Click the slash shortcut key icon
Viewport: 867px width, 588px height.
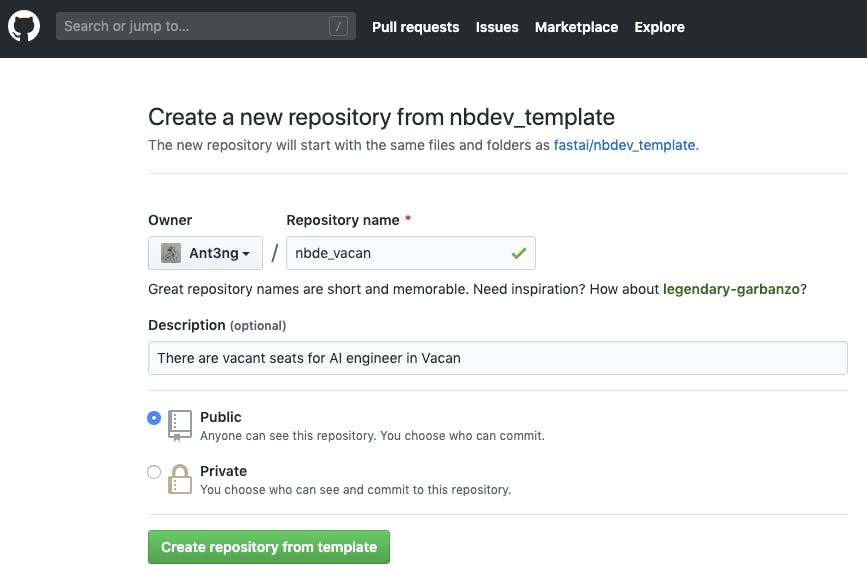click(339, 27)
